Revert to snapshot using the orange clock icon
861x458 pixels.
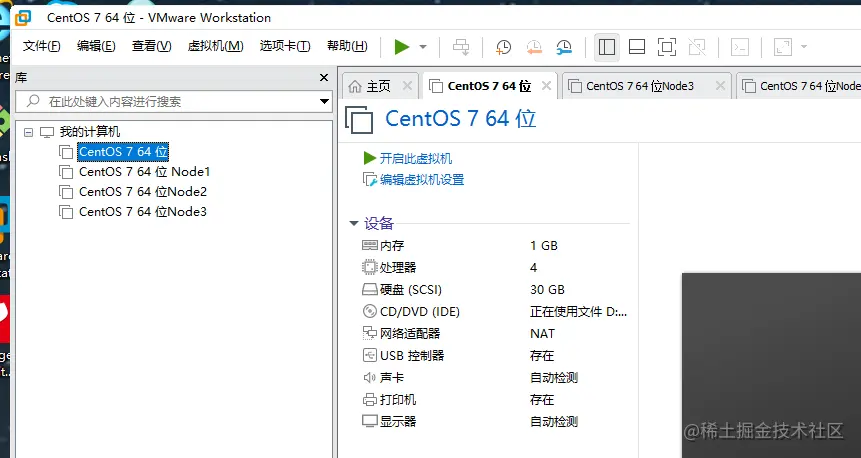[x=534, y=47]
